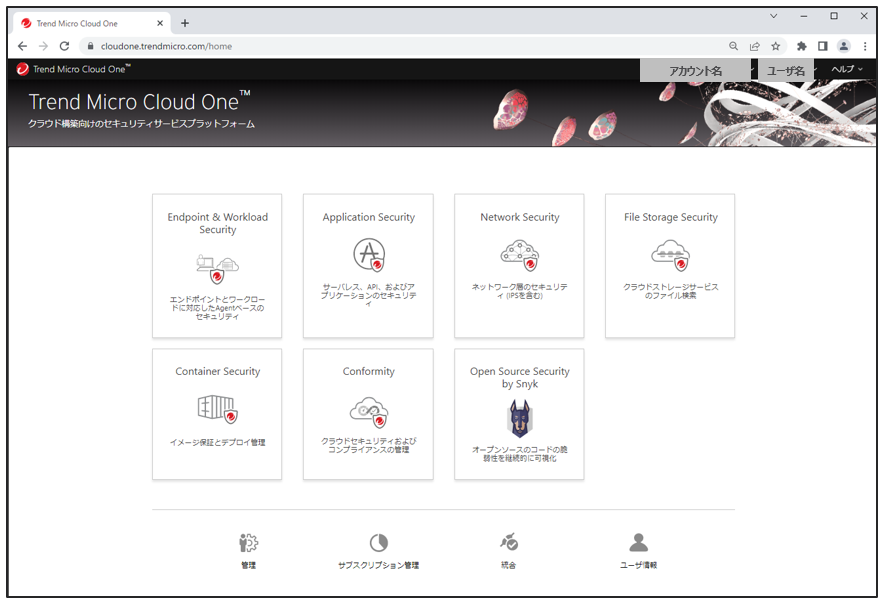Click the サブスクリプション管理 pie chart icon
Screen dimensions: 883x602
coord(378,543)
